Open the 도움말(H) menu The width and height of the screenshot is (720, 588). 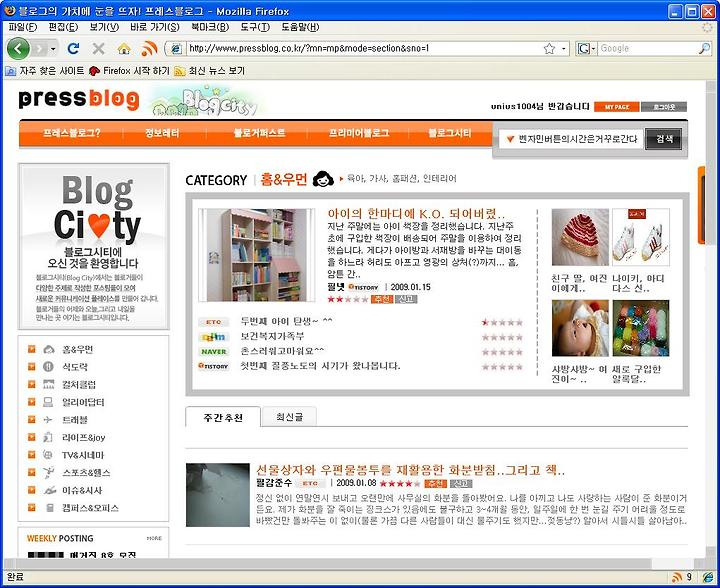point(300,27)
